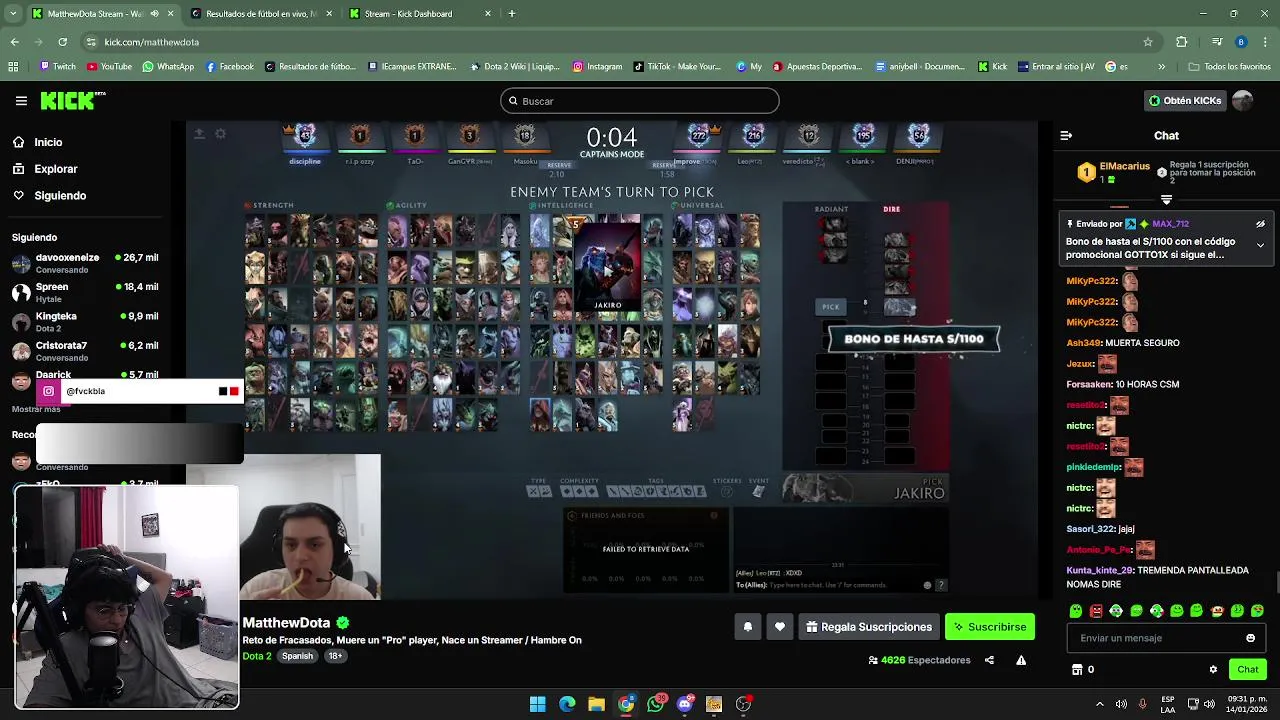Open Todos los favoritos folder
This screenshot has width=1280, height=720.
click(x=1229, y=67)
